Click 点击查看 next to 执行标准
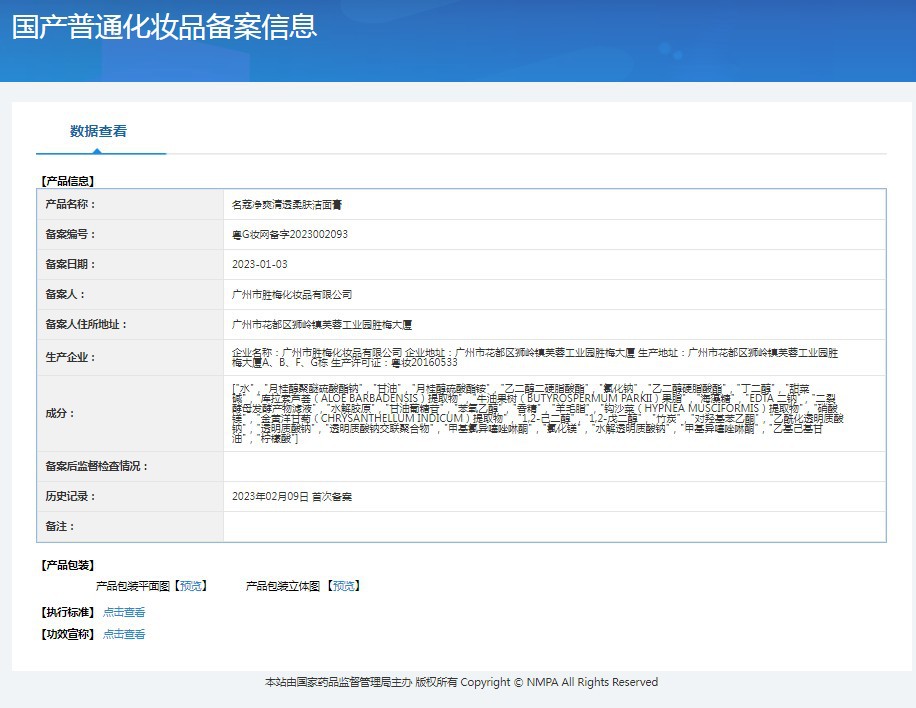This screenshot has height=708, width=916. pyautogui.click(x=124, y=612)
